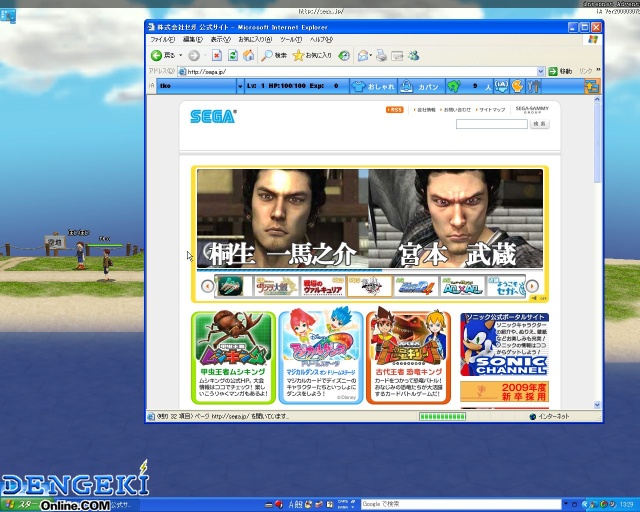This screenshot has width=640, height=512.
Task: Click the main 桐生一馬之介 宮本武蔵 banner
Action: [x=370, y=219]
